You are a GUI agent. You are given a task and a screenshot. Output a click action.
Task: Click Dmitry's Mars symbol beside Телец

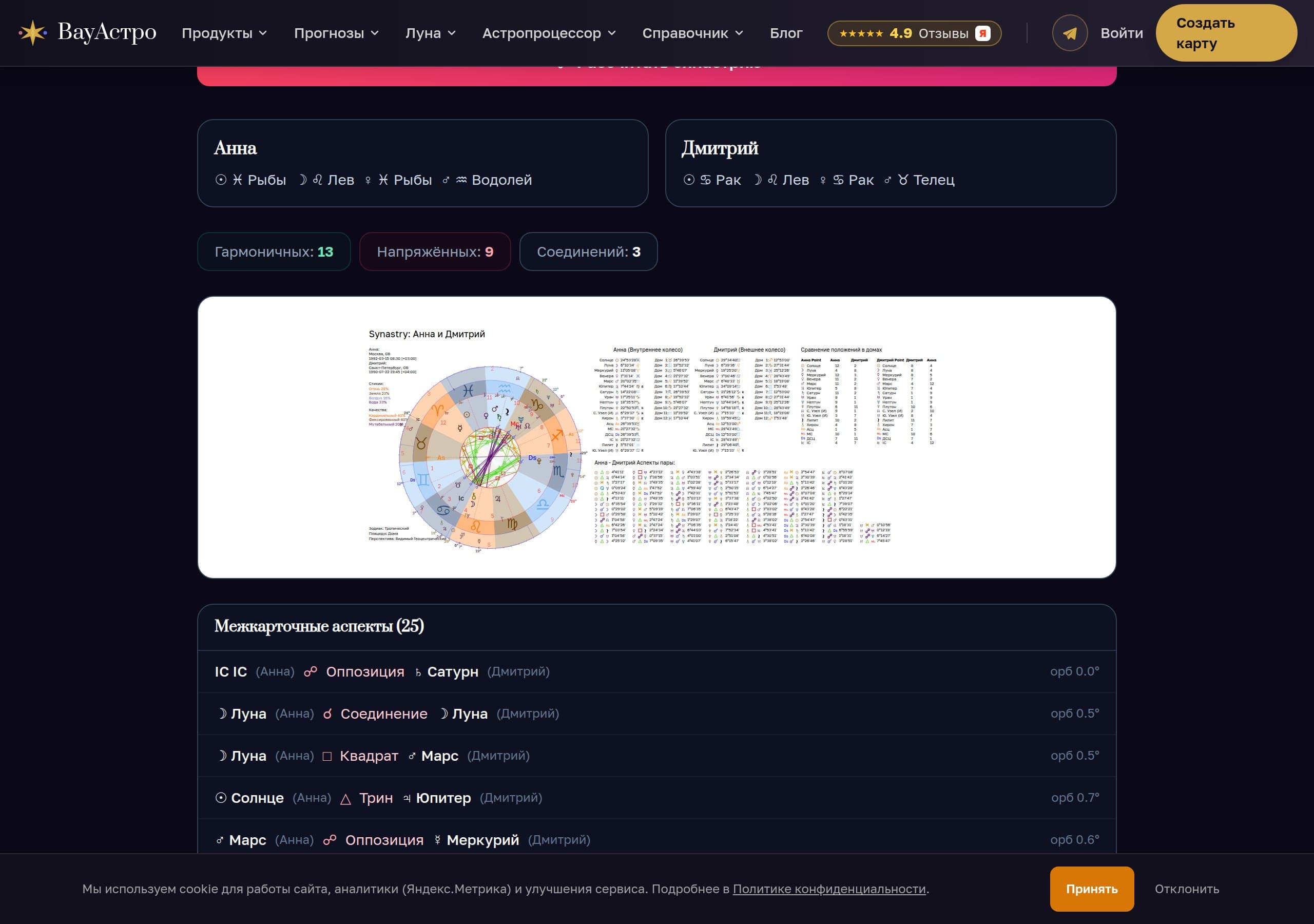tap(887, 180)
